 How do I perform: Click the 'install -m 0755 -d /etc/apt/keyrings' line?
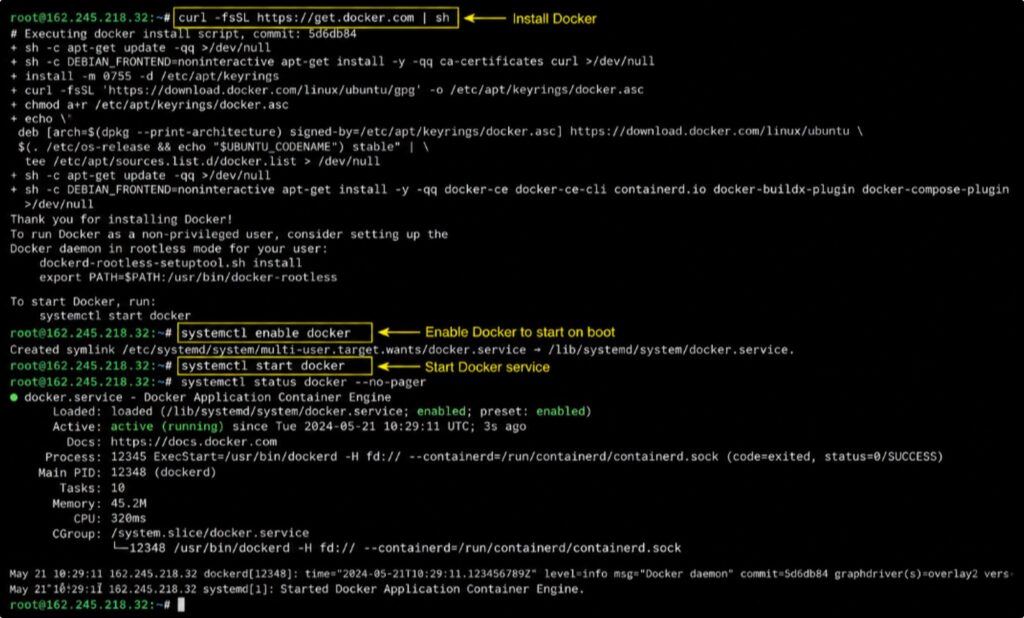coord(144,76)
